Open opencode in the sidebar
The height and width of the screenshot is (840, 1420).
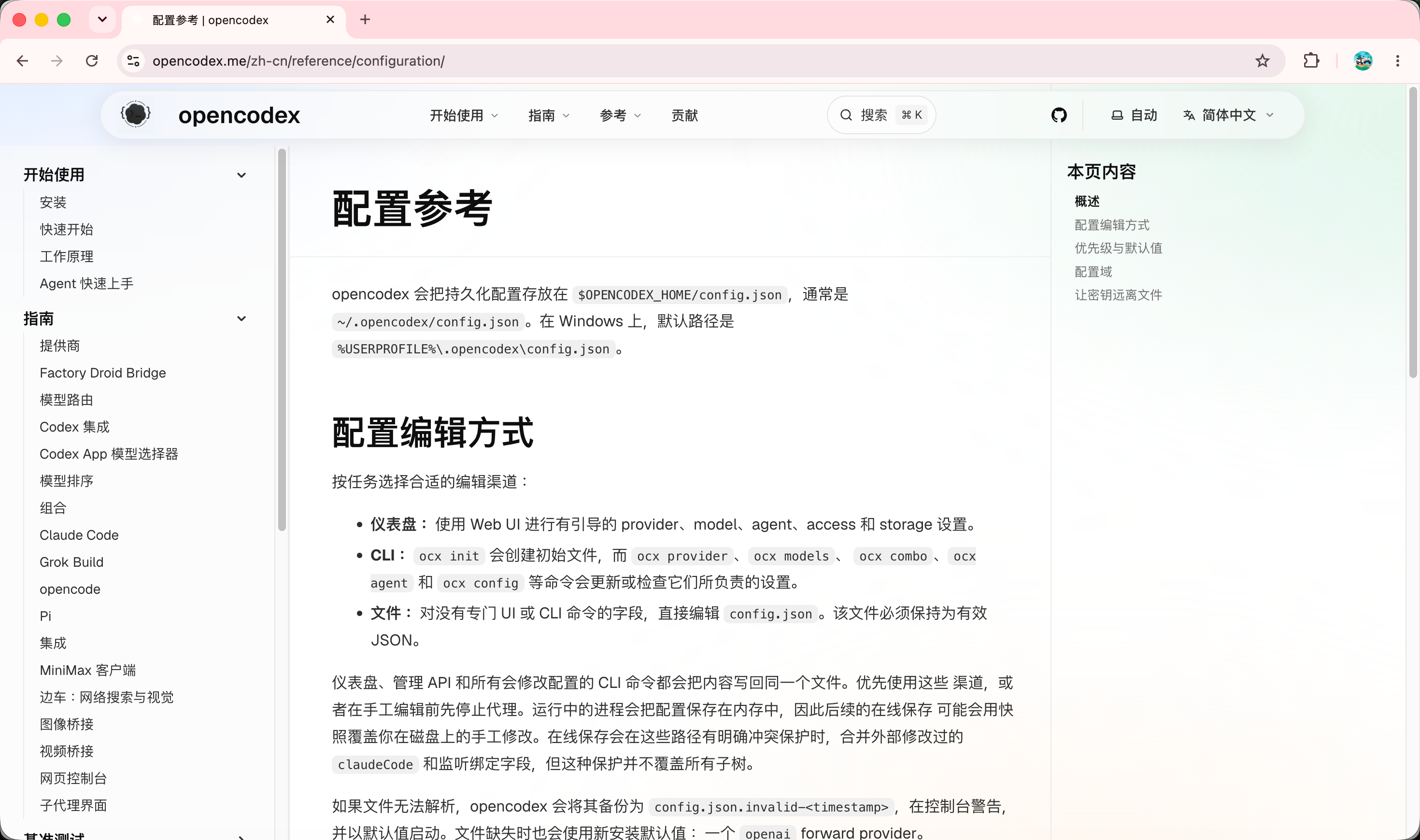pyautogui.click(x=70, y=589)
